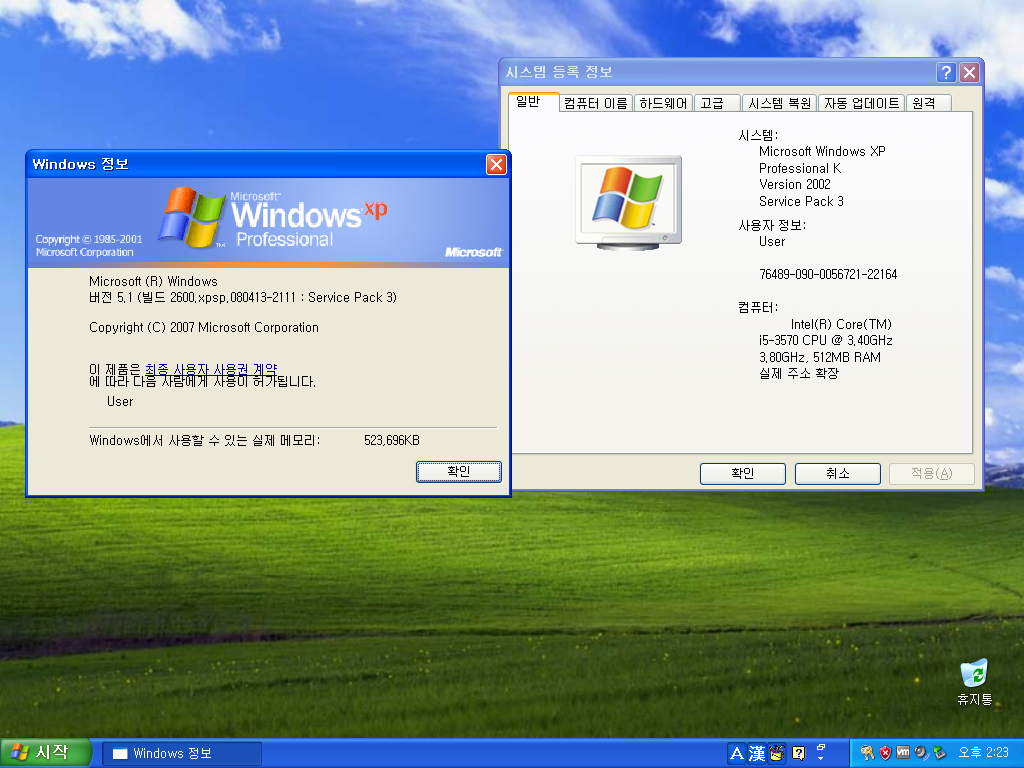The height and width of the screenshot is (768, 1024).
Task: Click 취소 in 시스템 등록 정보 window
Action: click(x=837, y=473)
